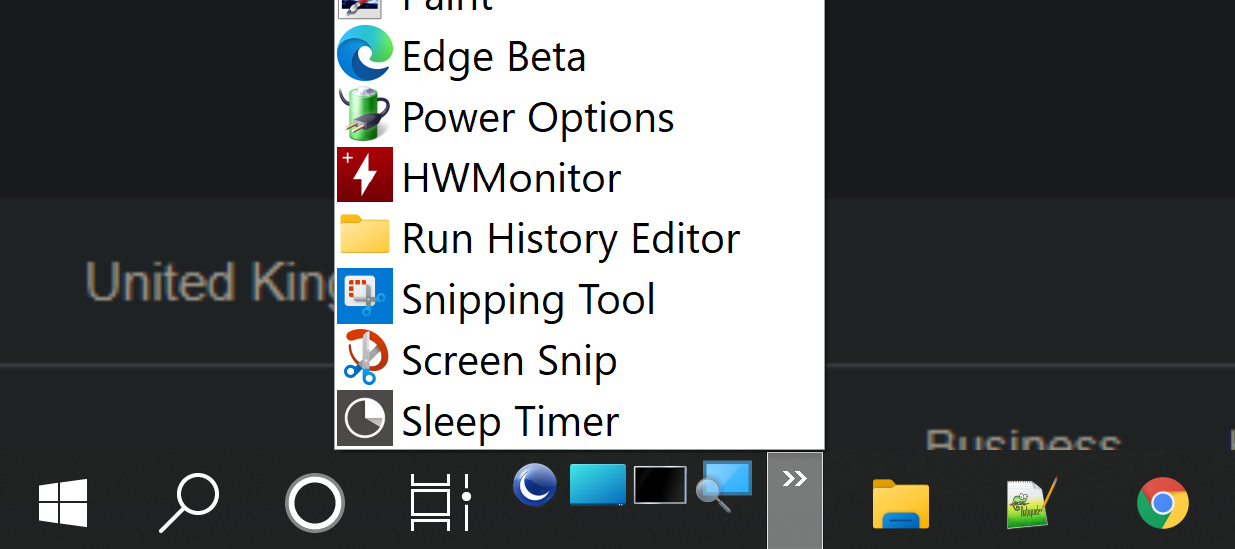Launch the Magnifier monitor toolbar shortcut
Image resolution: width=1235 pixels, height=549 pixels.
click(x=724, y=487)
